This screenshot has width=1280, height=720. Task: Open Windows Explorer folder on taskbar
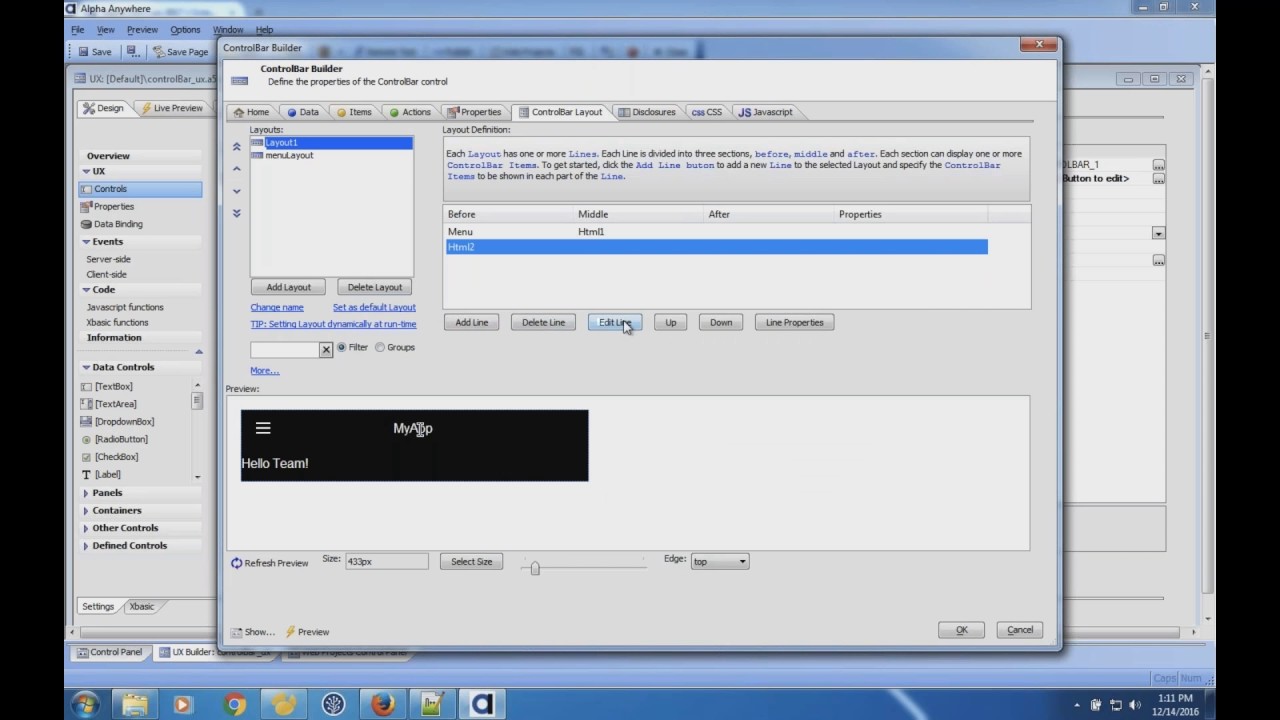pos(135,705)
